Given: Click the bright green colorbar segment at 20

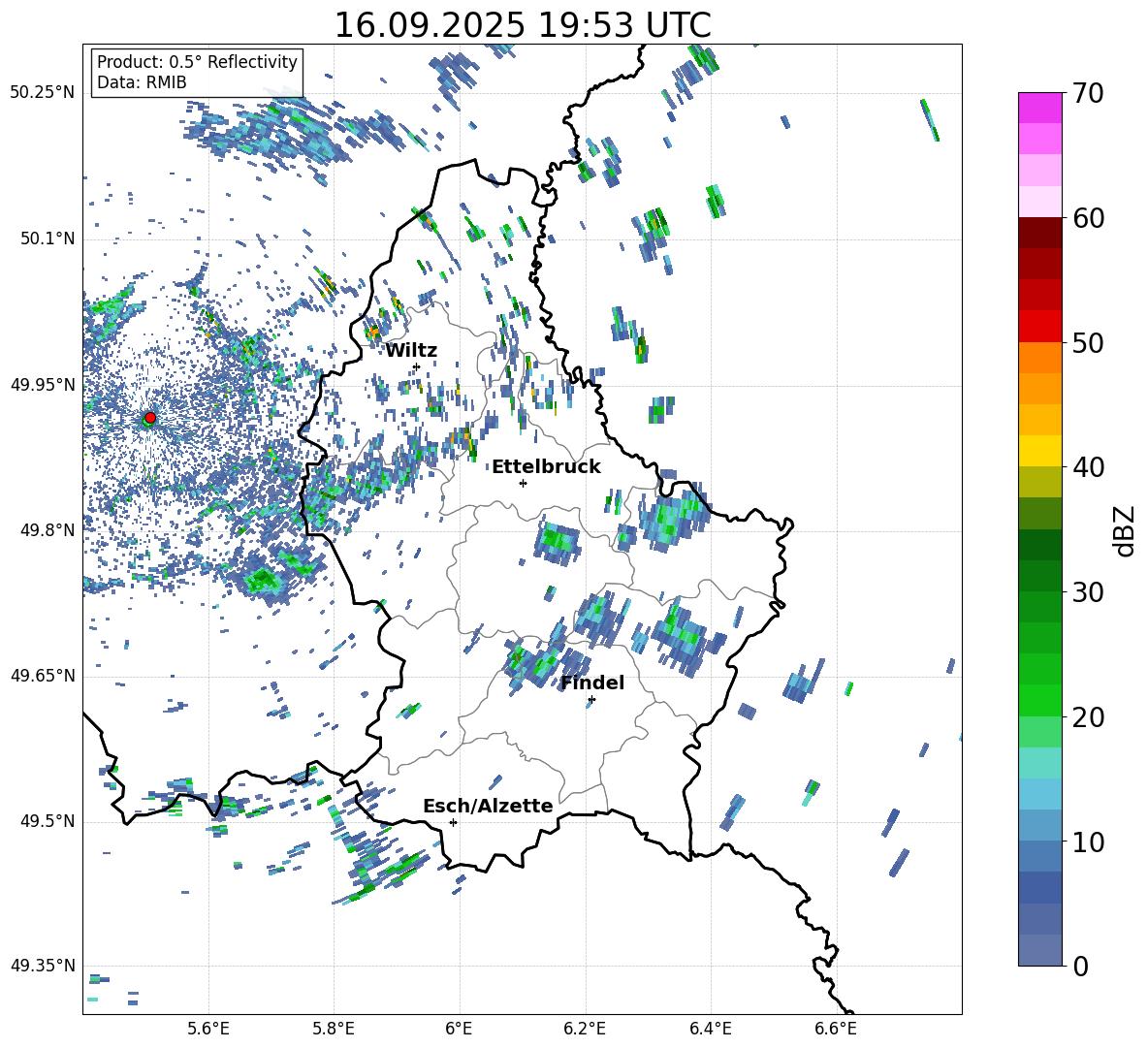Looking at the screenshot, I should 1039,700.
